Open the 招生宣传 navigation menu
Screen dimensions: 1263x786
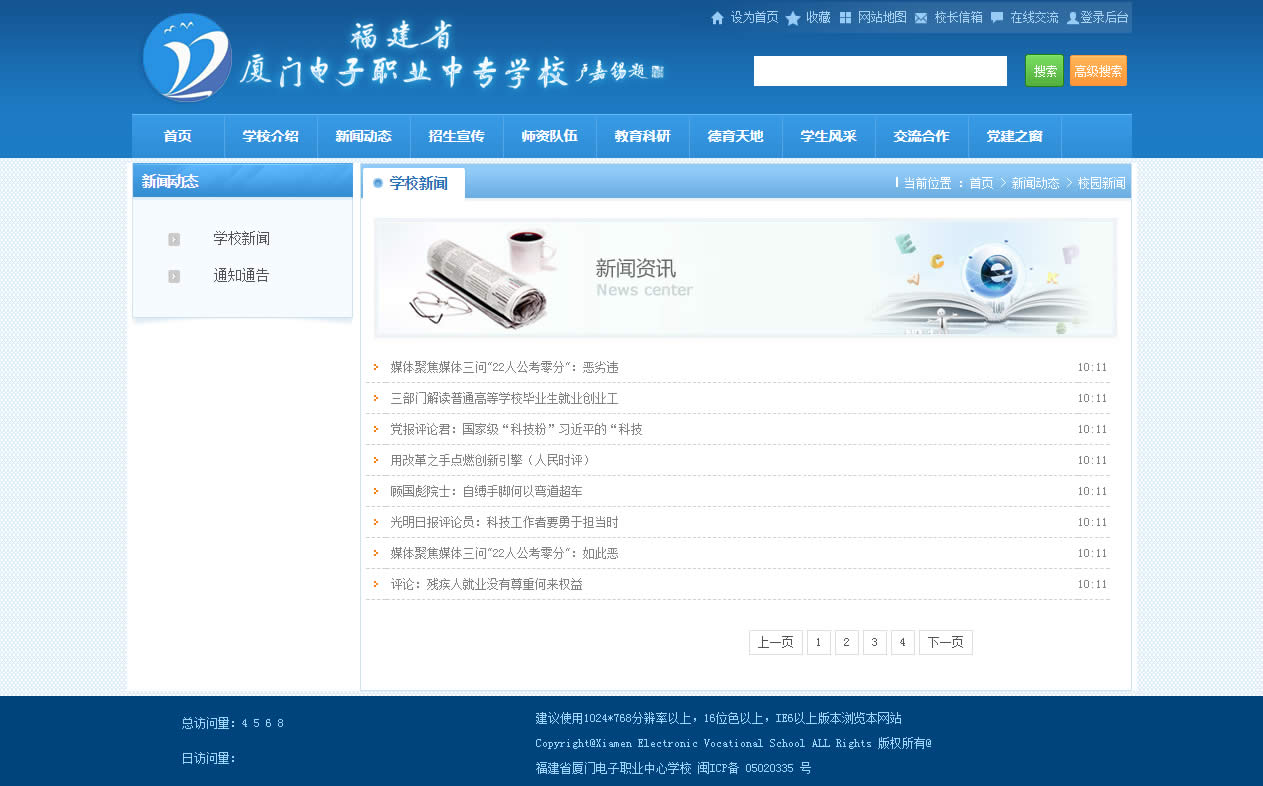click(456, 137)
